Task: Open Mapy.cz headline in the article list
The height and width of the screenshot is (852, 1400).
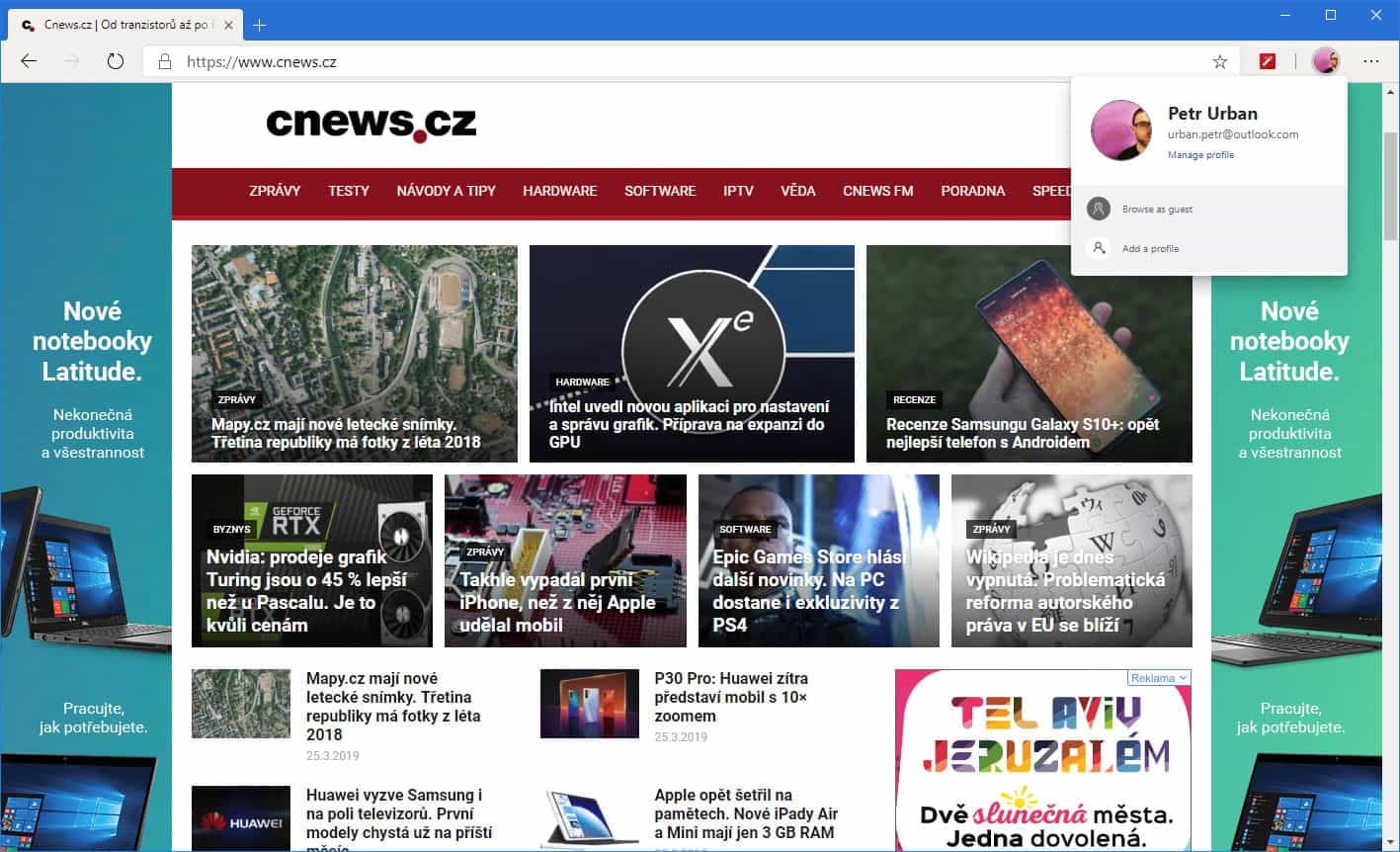Action: tap(393, 707)
